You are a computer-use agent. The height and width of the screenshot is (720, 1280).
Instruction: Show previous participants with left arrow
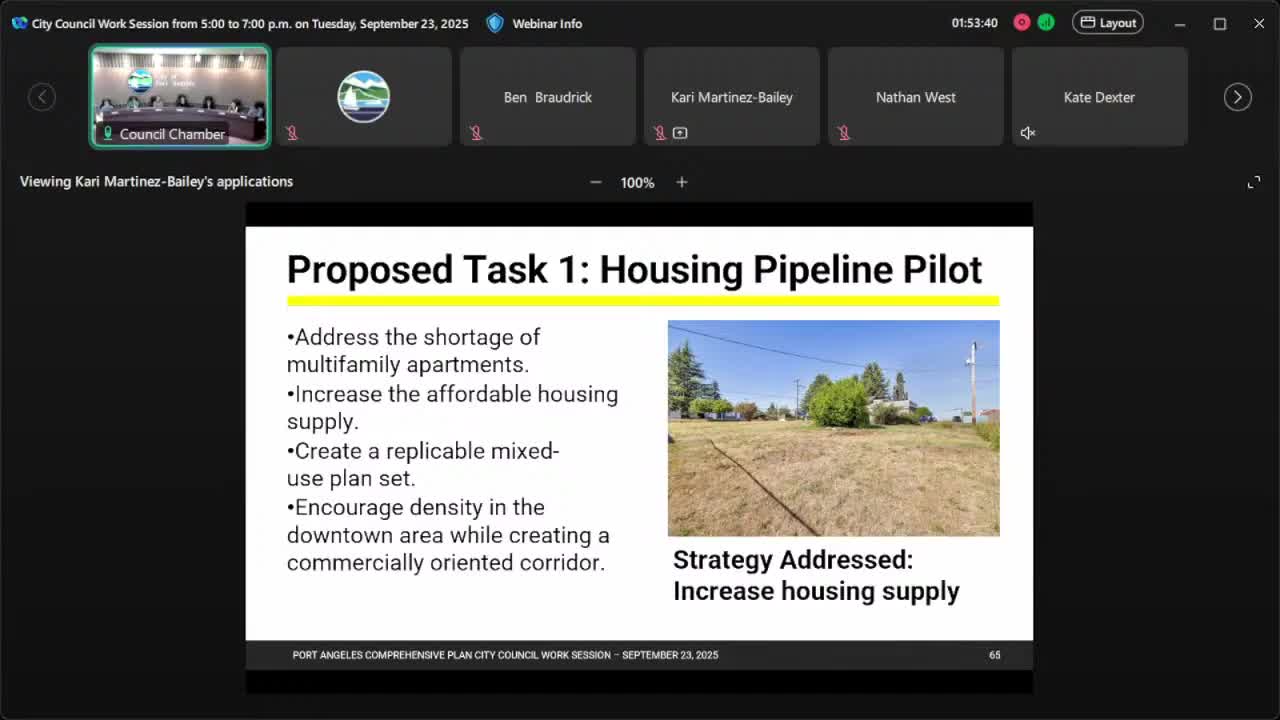pyautogui.click(x=42, y=97)
